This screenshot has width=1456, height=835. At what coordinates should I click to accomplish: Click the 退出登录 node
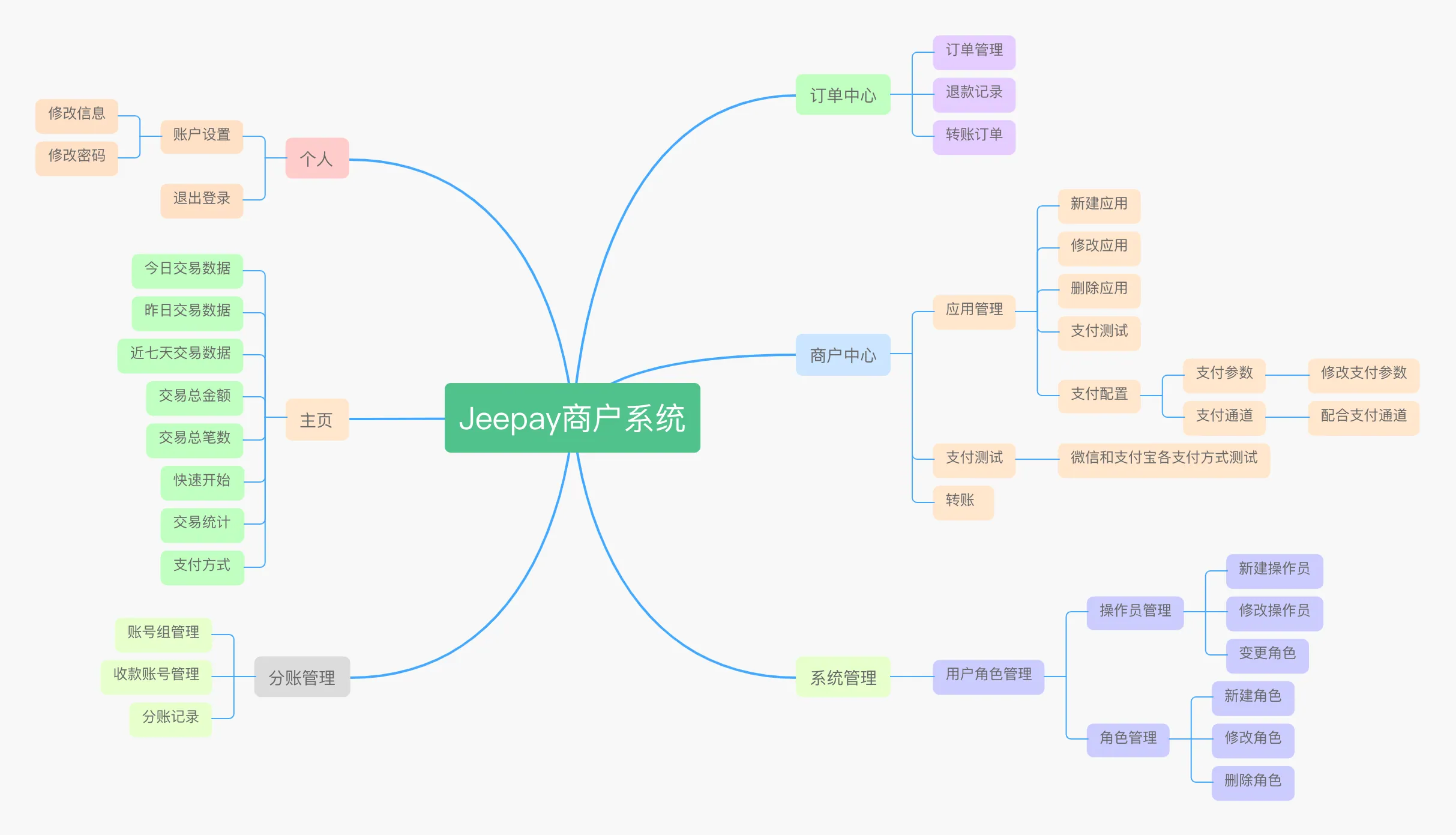[202, 200]
